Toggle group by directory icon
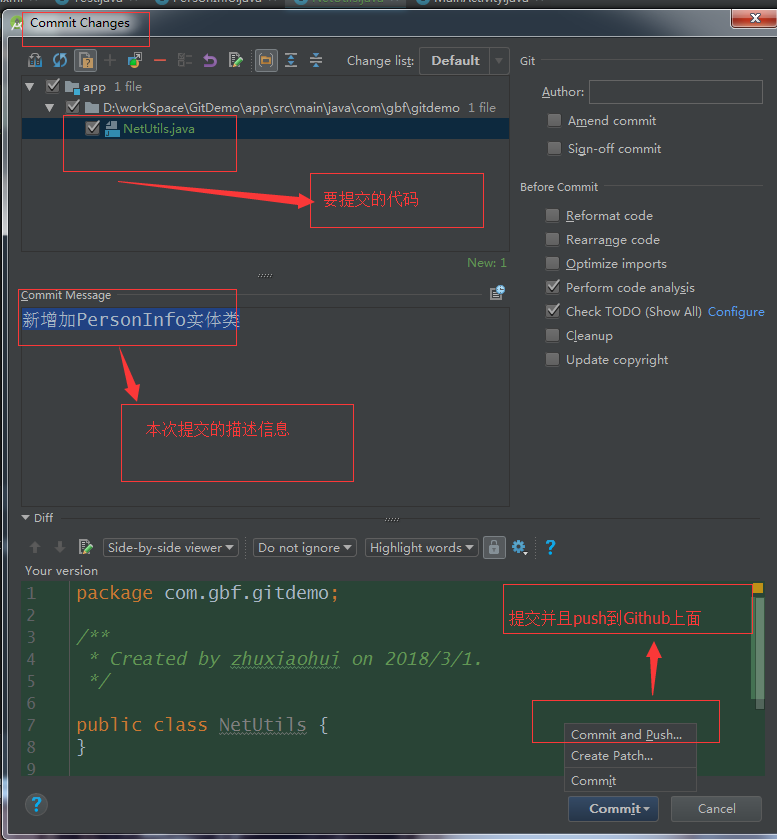 pos(266,61)
